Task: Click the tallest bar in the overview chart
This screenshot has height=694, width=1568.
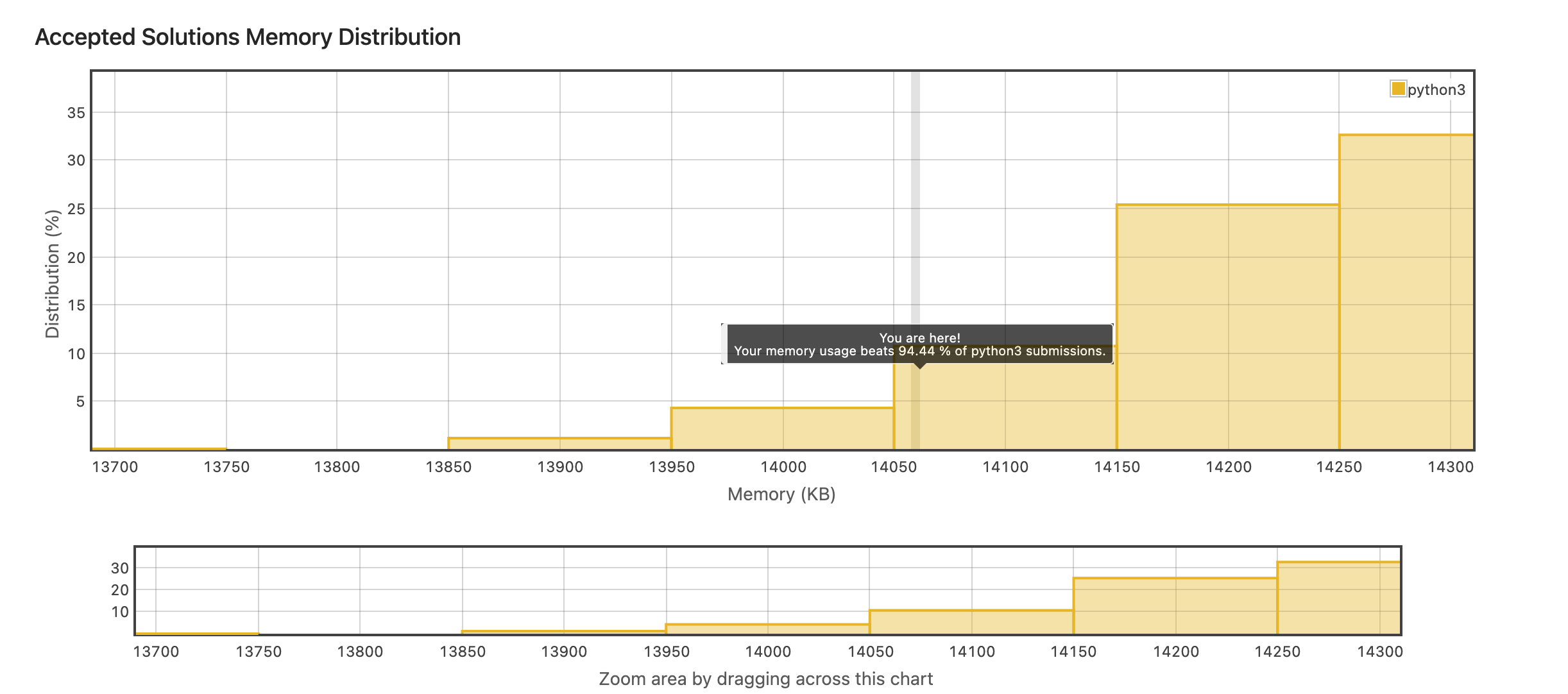Action: point(1338,598)
